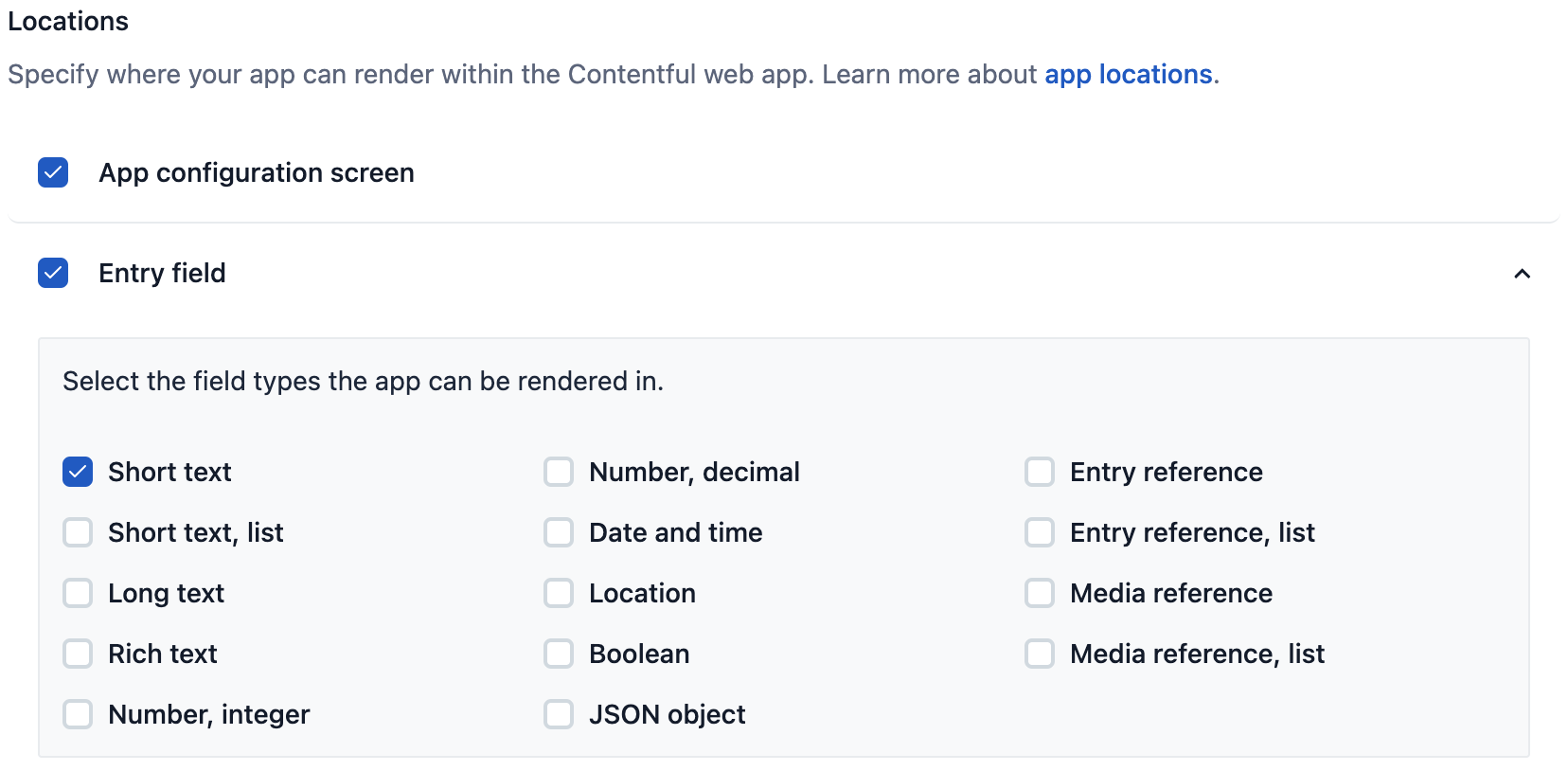Open the app locations link
The image size is (1568, 771).
coord(1128,74)
